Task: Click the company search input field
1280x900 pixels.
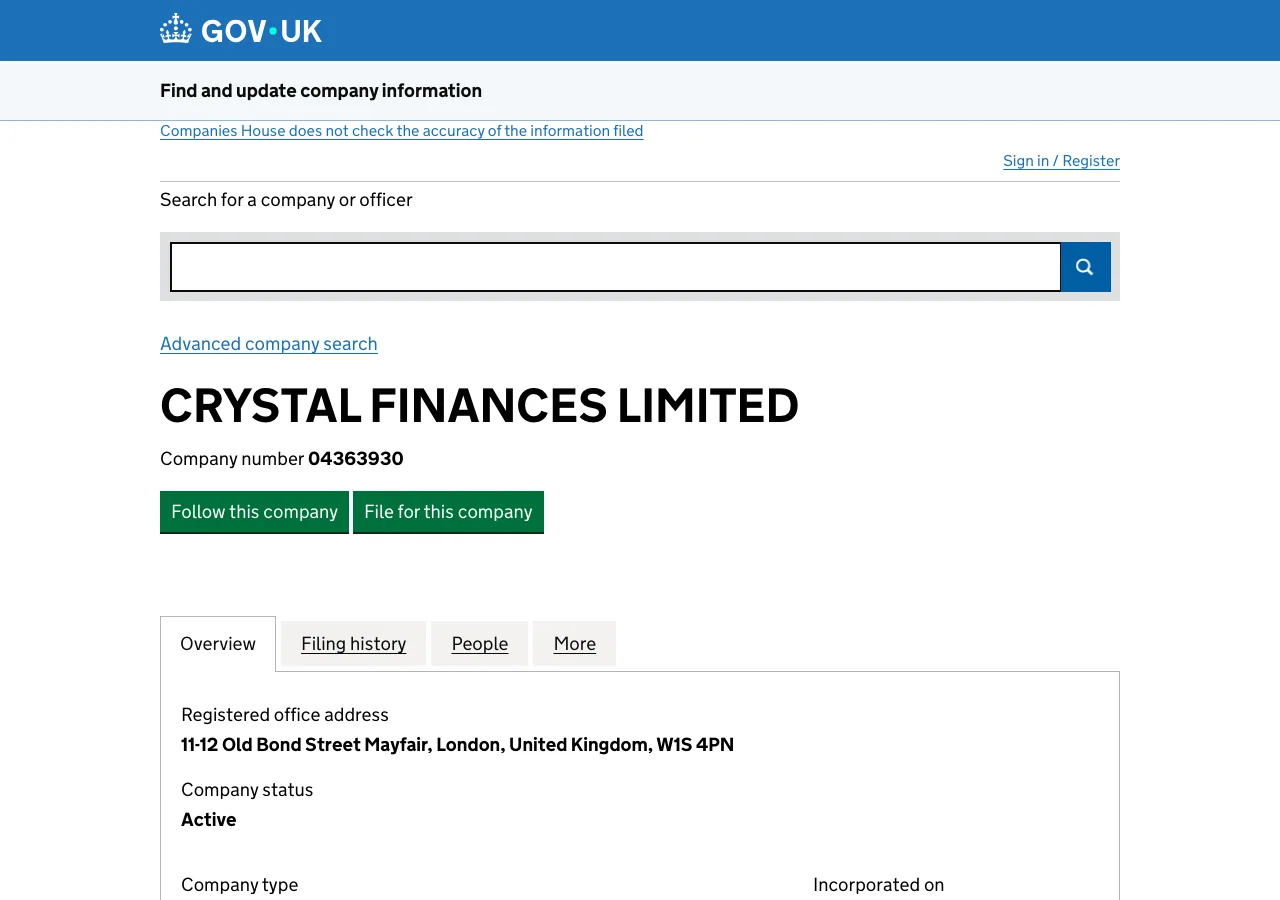Action: [x=615, y=267]
